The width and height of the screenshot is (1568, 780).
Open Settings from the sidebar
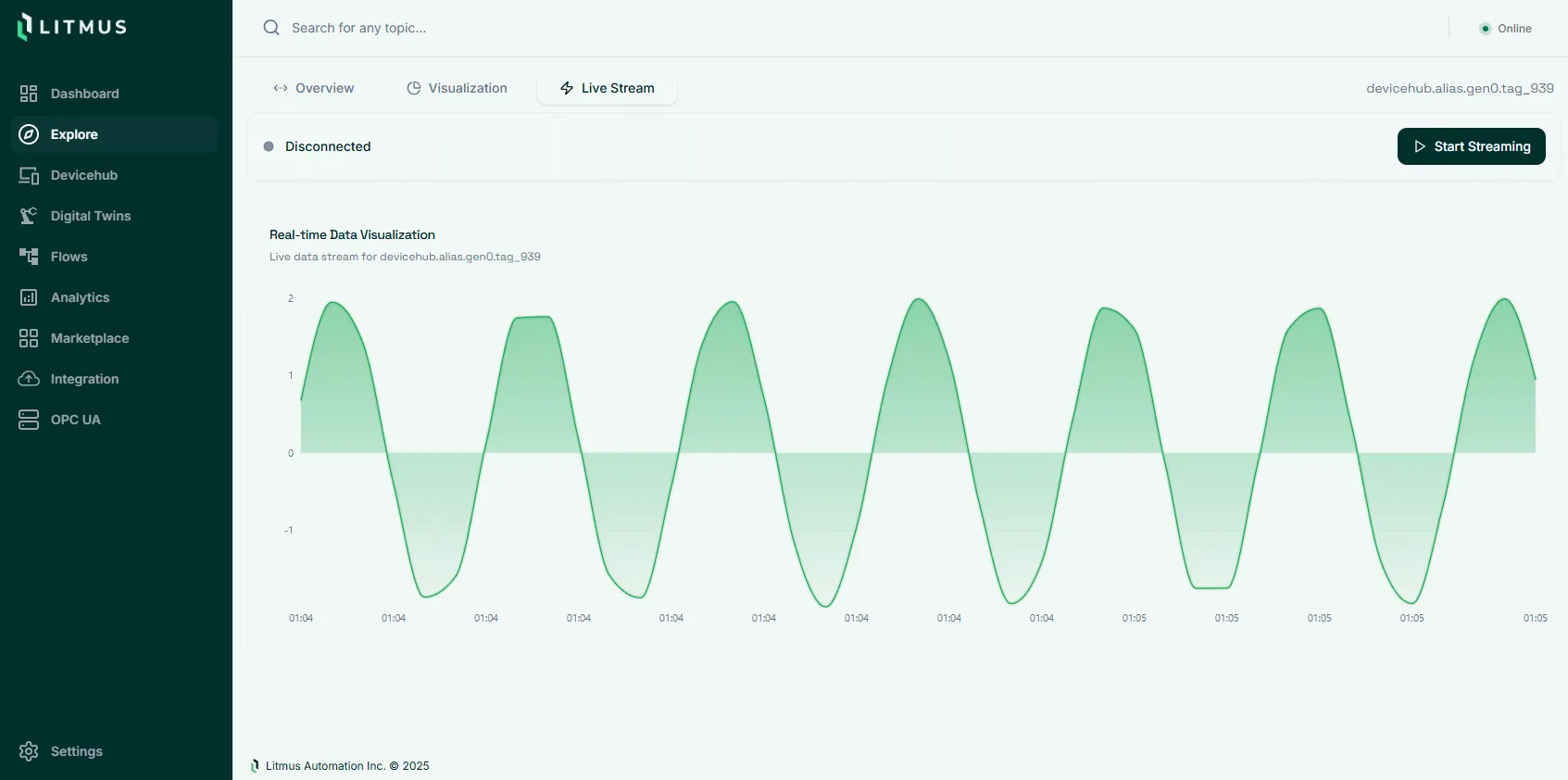pos(114,751)
